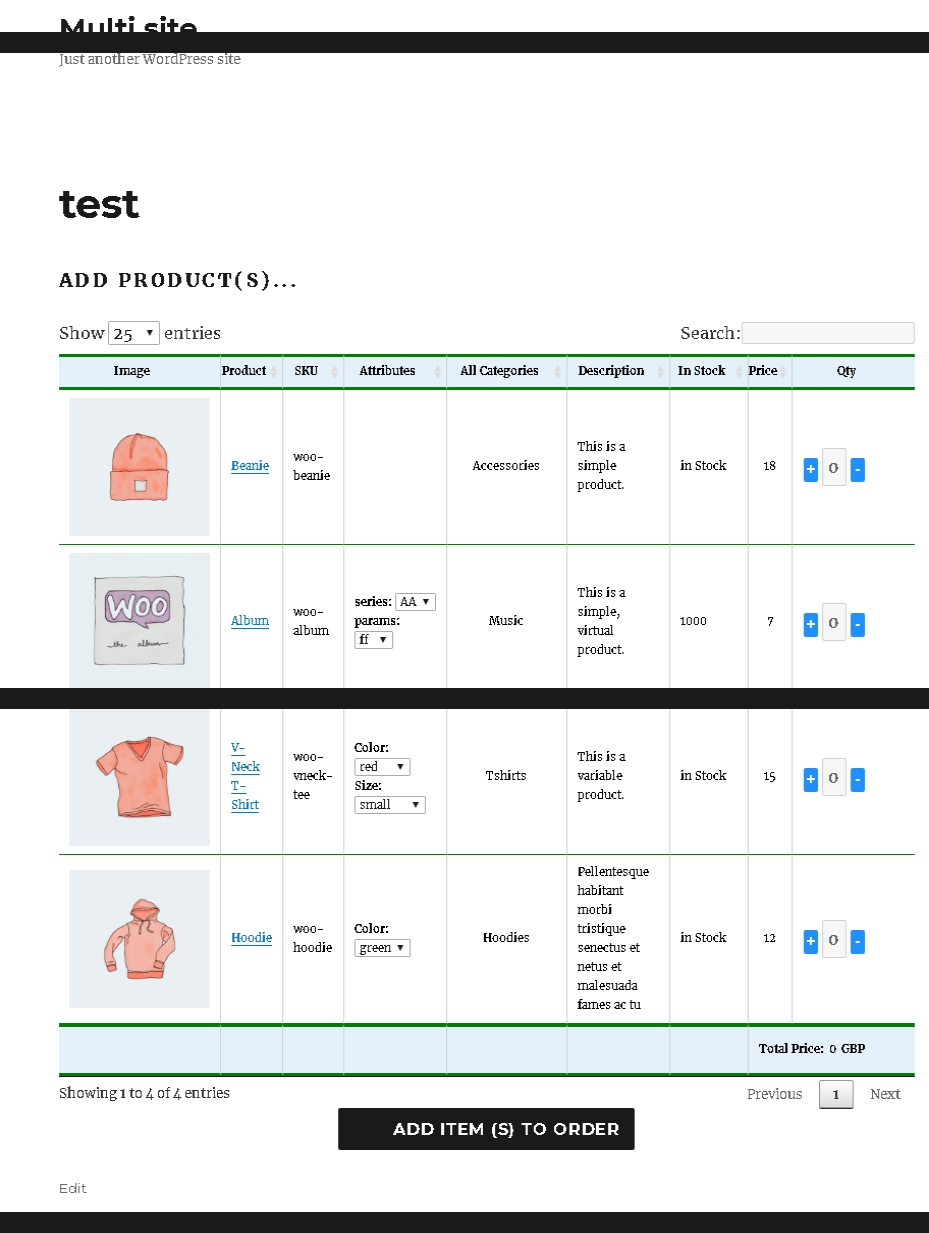Image resolution: width=929 pixels, height=1233 pixels.
Task: Choose a size in the Size dropdown
Action: click(389, 805)
